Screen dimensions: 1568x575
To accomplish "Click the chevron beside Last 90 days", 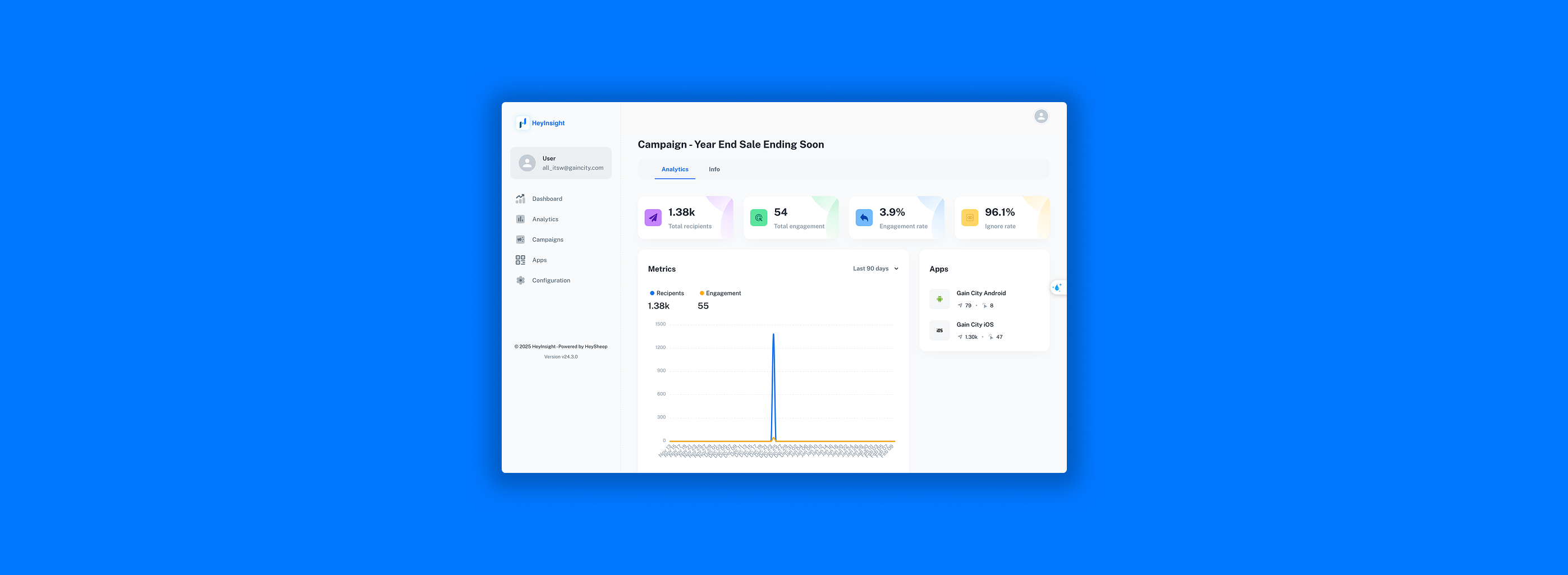I will [896, 268].
